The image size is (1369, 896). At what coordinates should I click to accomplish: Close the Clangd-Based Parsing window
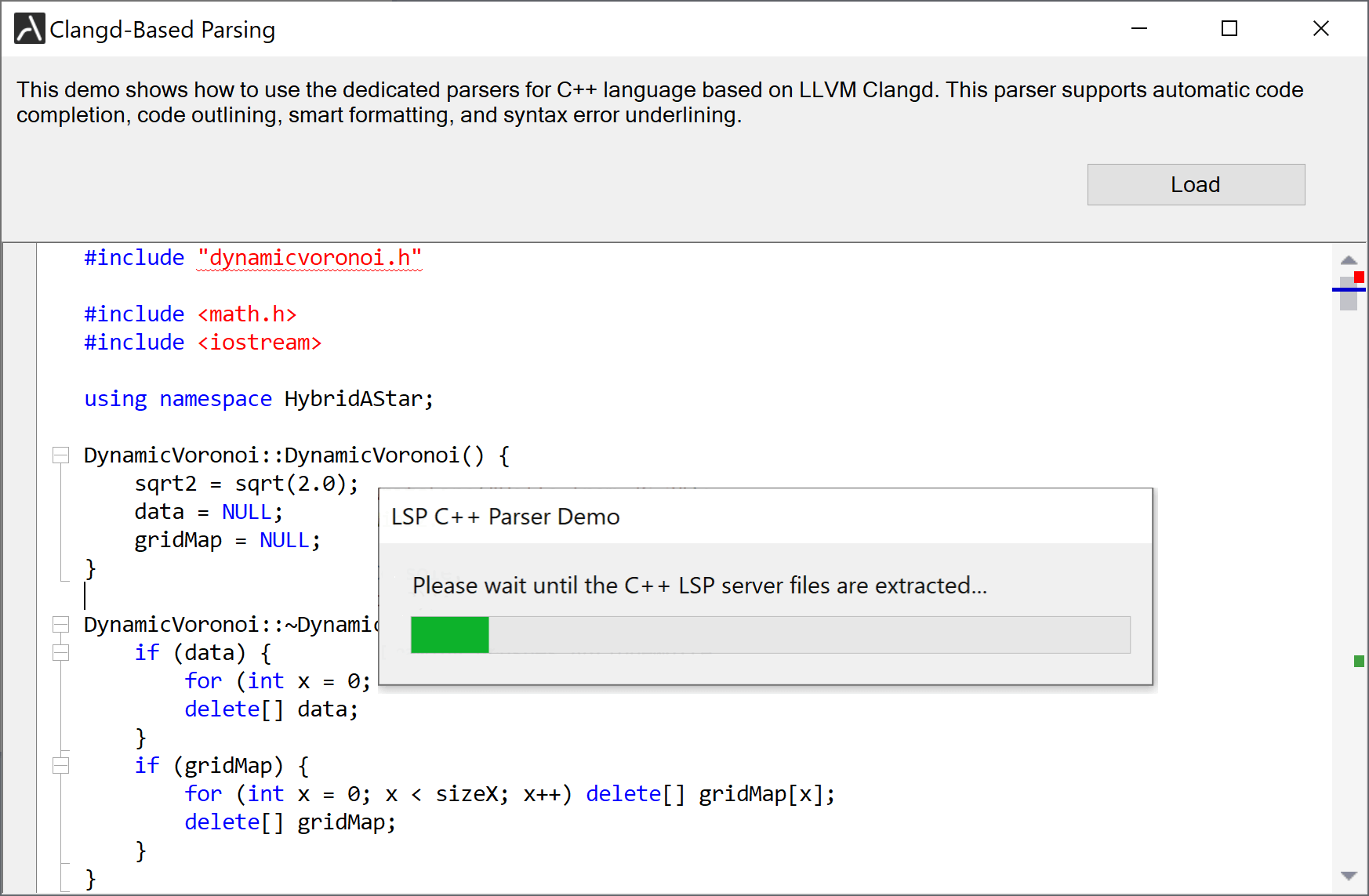coord(1321,29)
